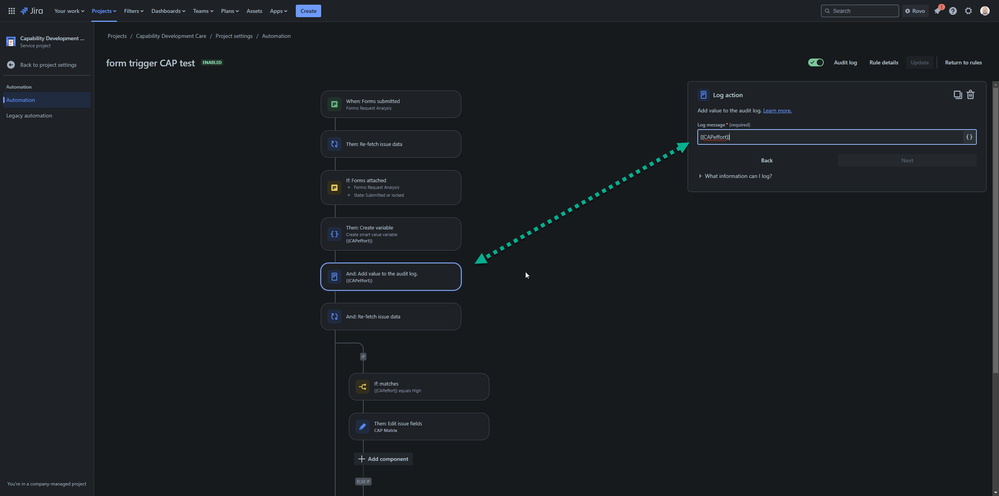Open the Your work dropdown
The image size is (999, 496).
pos(69,11)
